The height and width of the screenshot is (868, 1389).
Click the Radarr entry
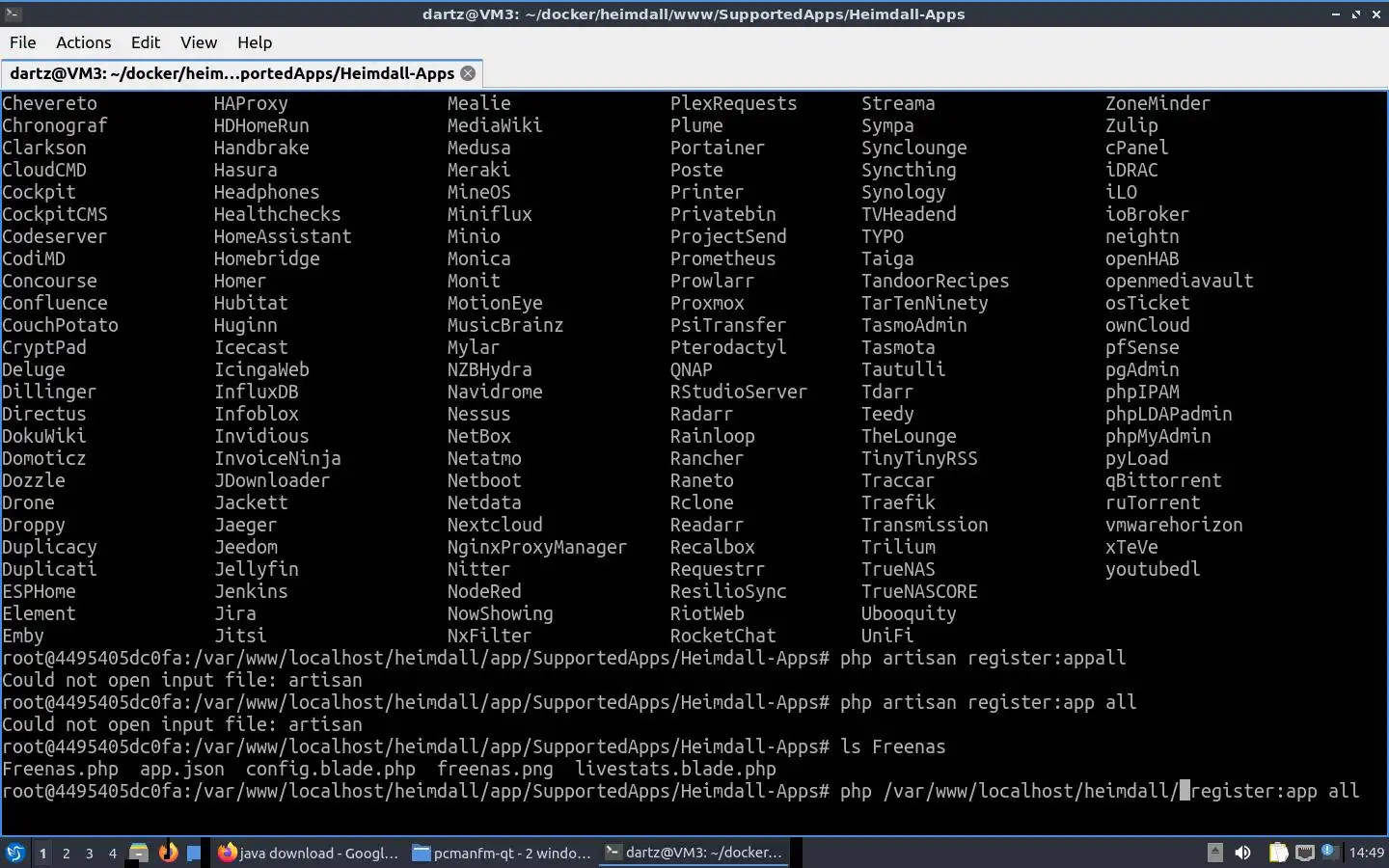[701, 414]
